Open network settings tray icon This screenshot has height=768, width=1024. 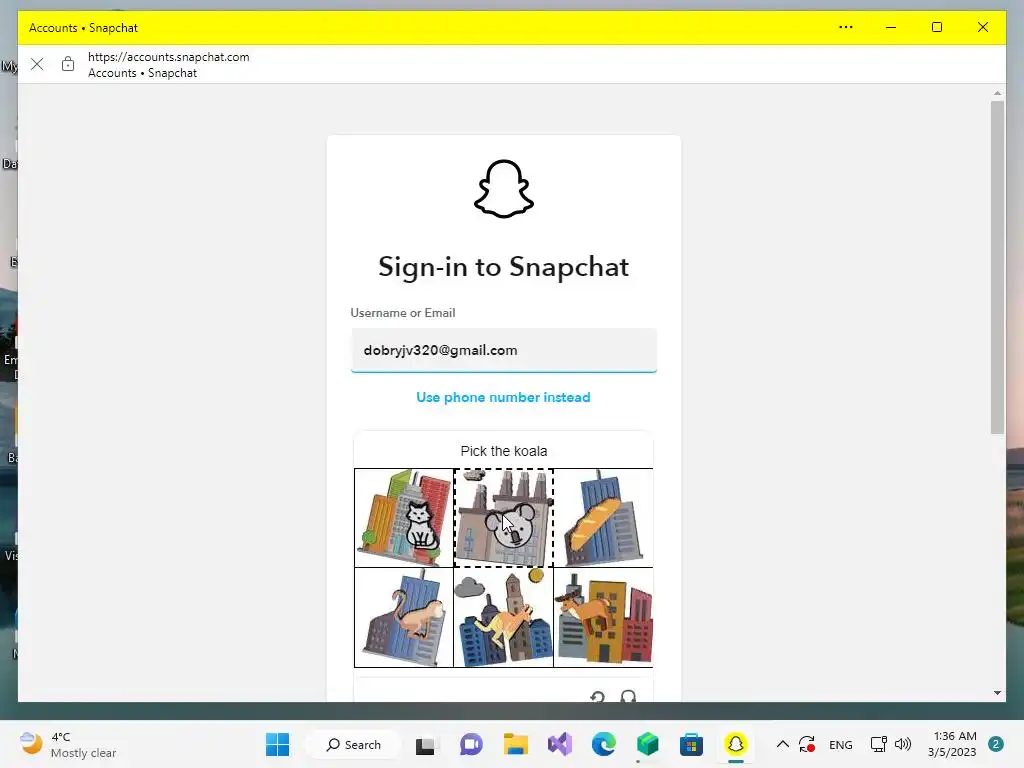(x=878, y=744)
